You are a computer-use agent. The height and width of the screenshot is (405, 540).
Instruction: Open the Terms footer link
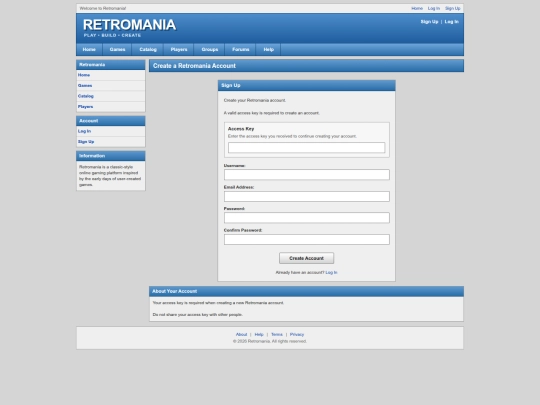click(277, 334)
